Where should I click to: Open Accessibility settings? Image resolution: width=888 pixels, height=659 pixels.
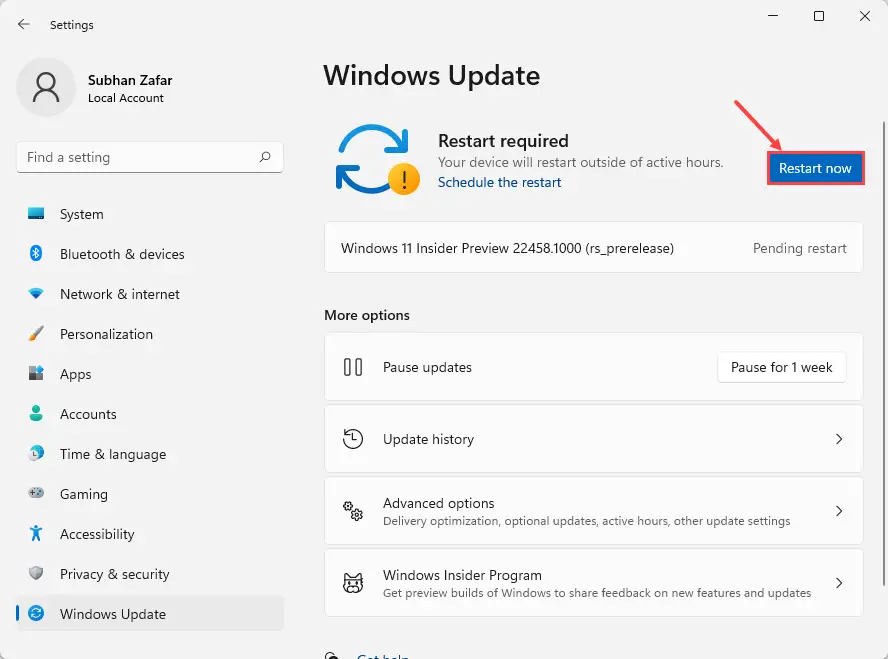150,534
